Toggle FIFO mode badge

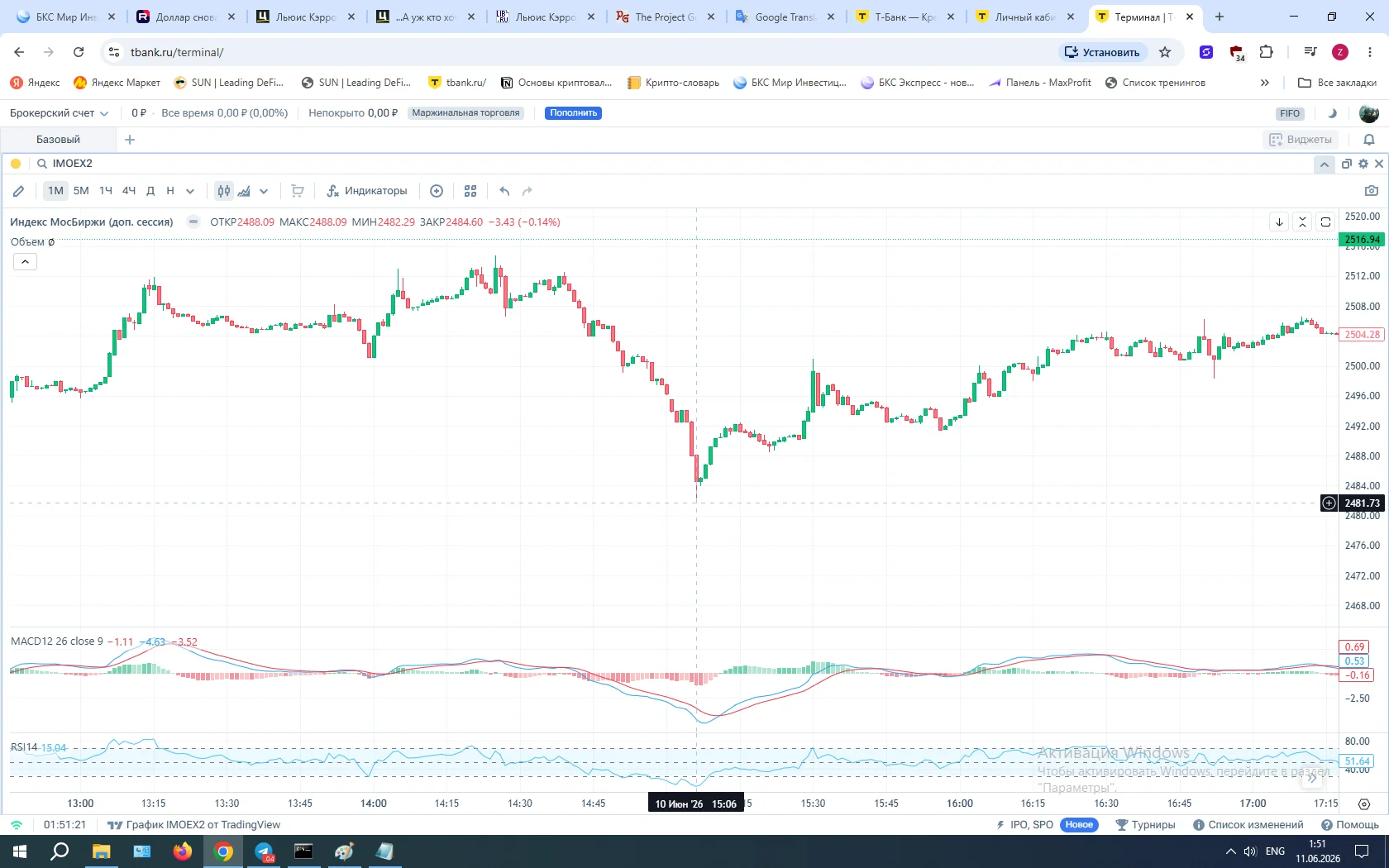coord(1290,113)
